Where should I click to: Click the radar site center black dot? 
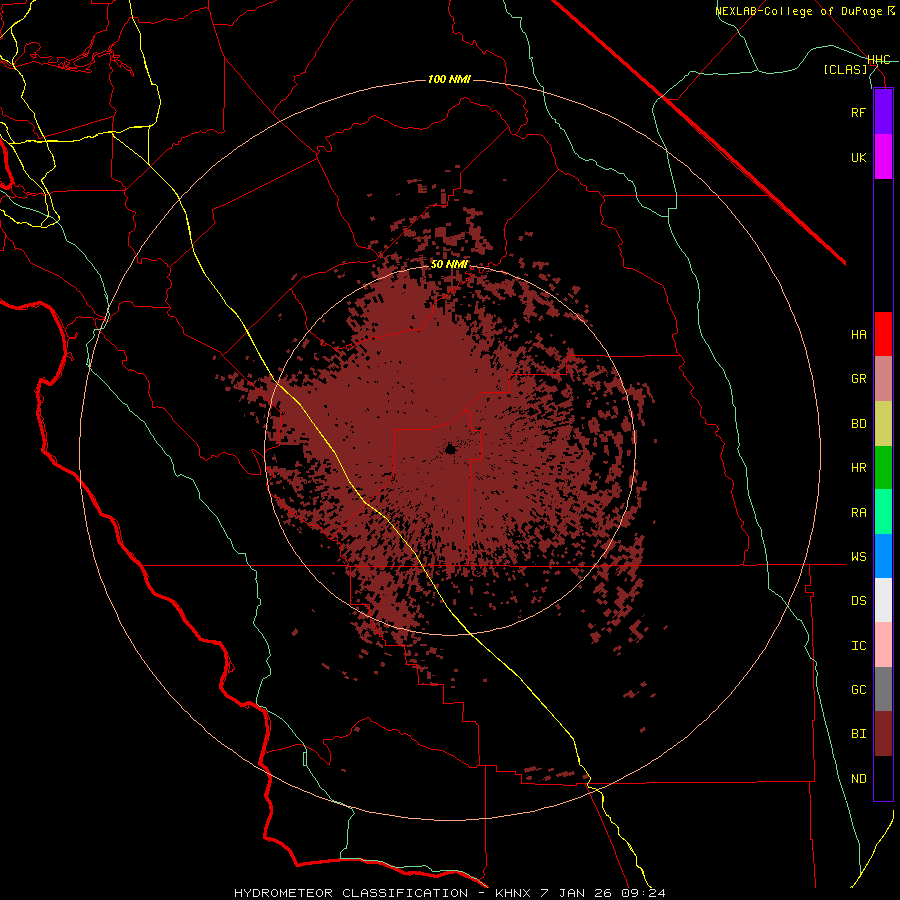450,449
